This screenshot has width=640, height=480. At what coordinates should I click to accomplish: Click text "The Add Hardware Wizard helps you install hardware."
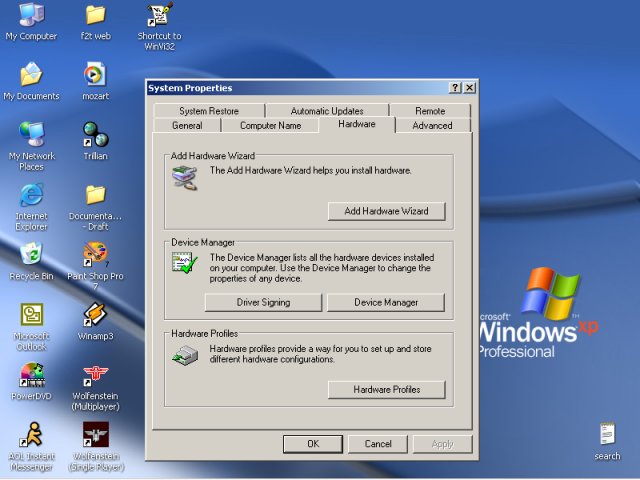[310, 170]
